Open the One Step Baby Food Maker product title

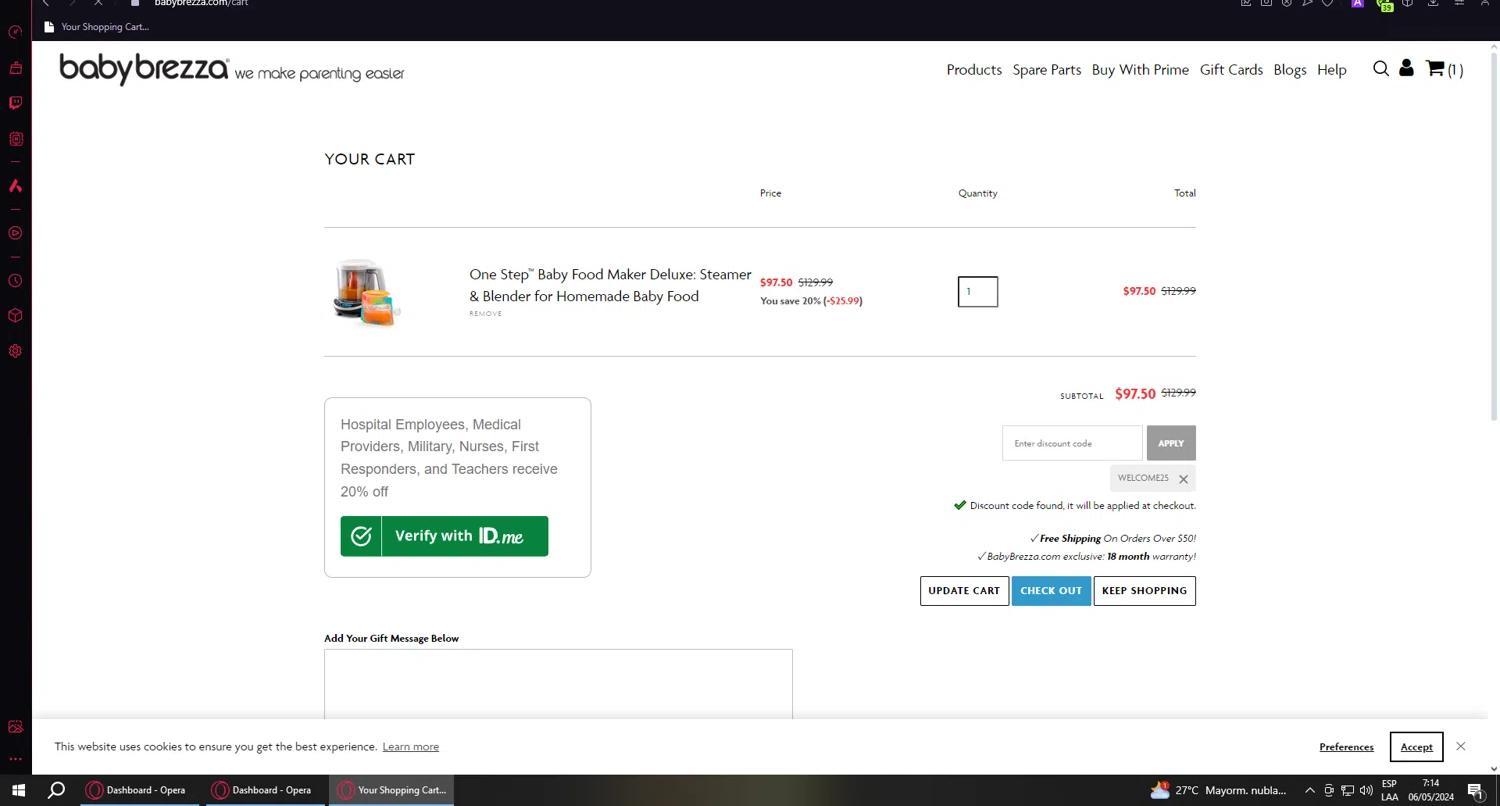(x=610, y=285)
